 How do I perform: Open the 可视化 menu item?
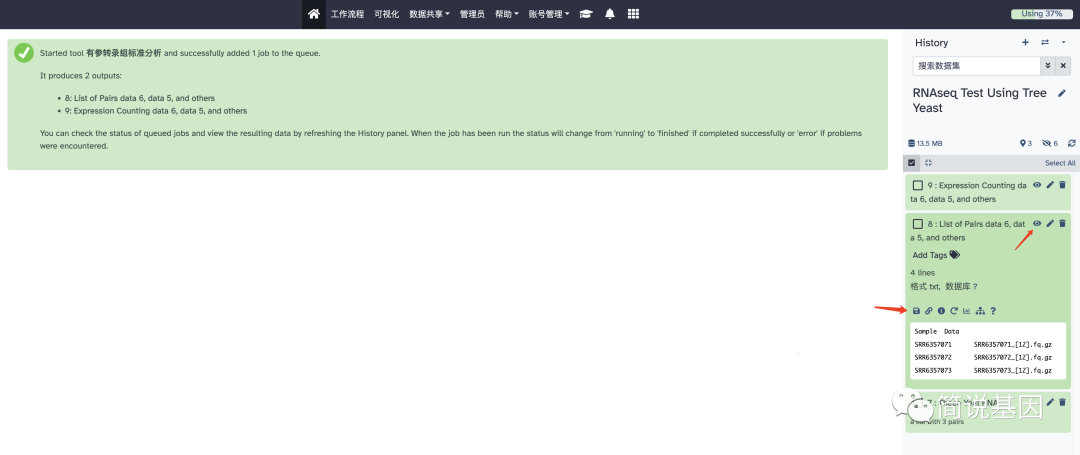(x=386, y=14)
